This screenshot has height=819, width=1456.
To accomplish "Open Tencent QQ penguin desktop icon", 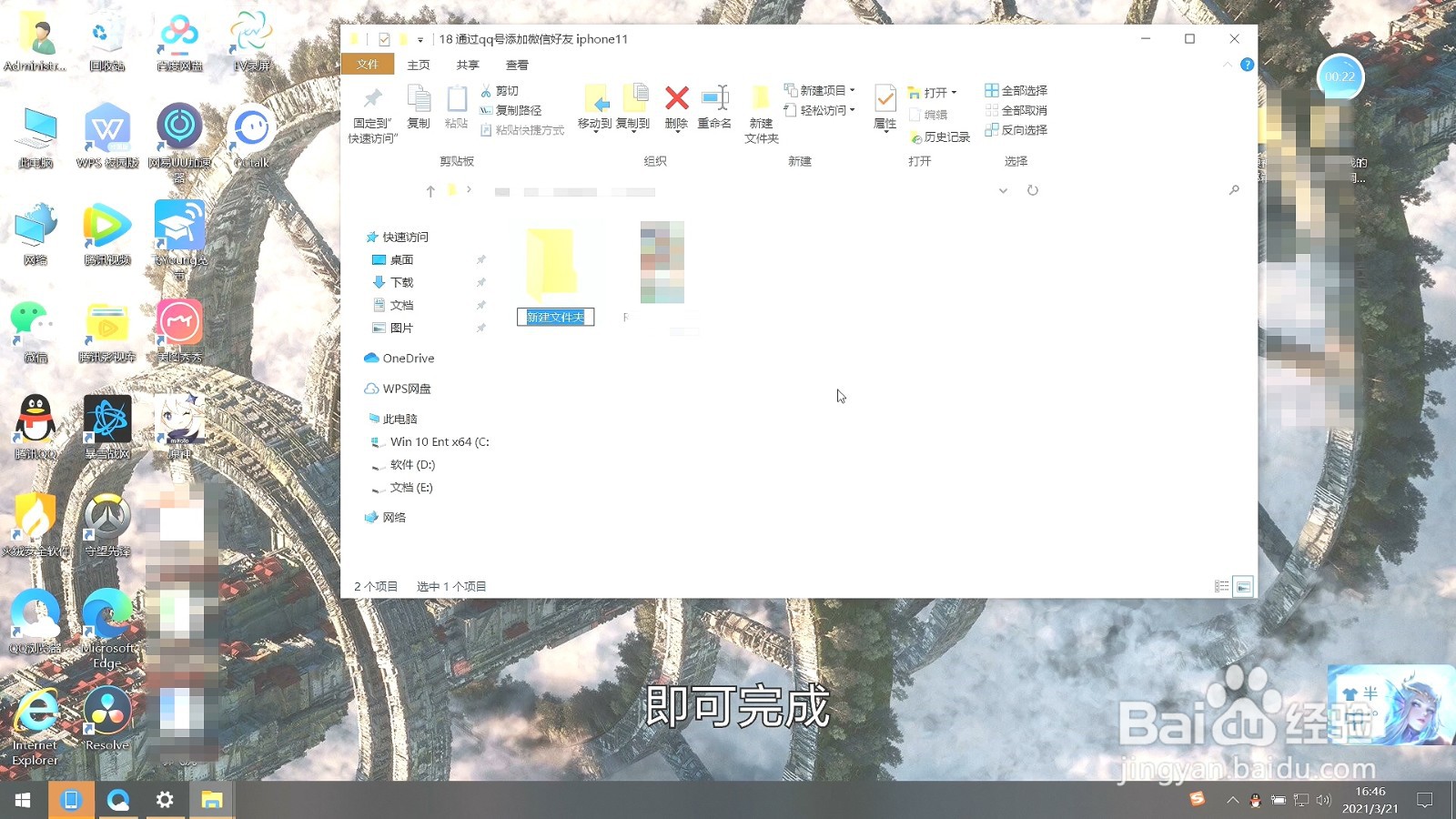I will click(35, 428).
